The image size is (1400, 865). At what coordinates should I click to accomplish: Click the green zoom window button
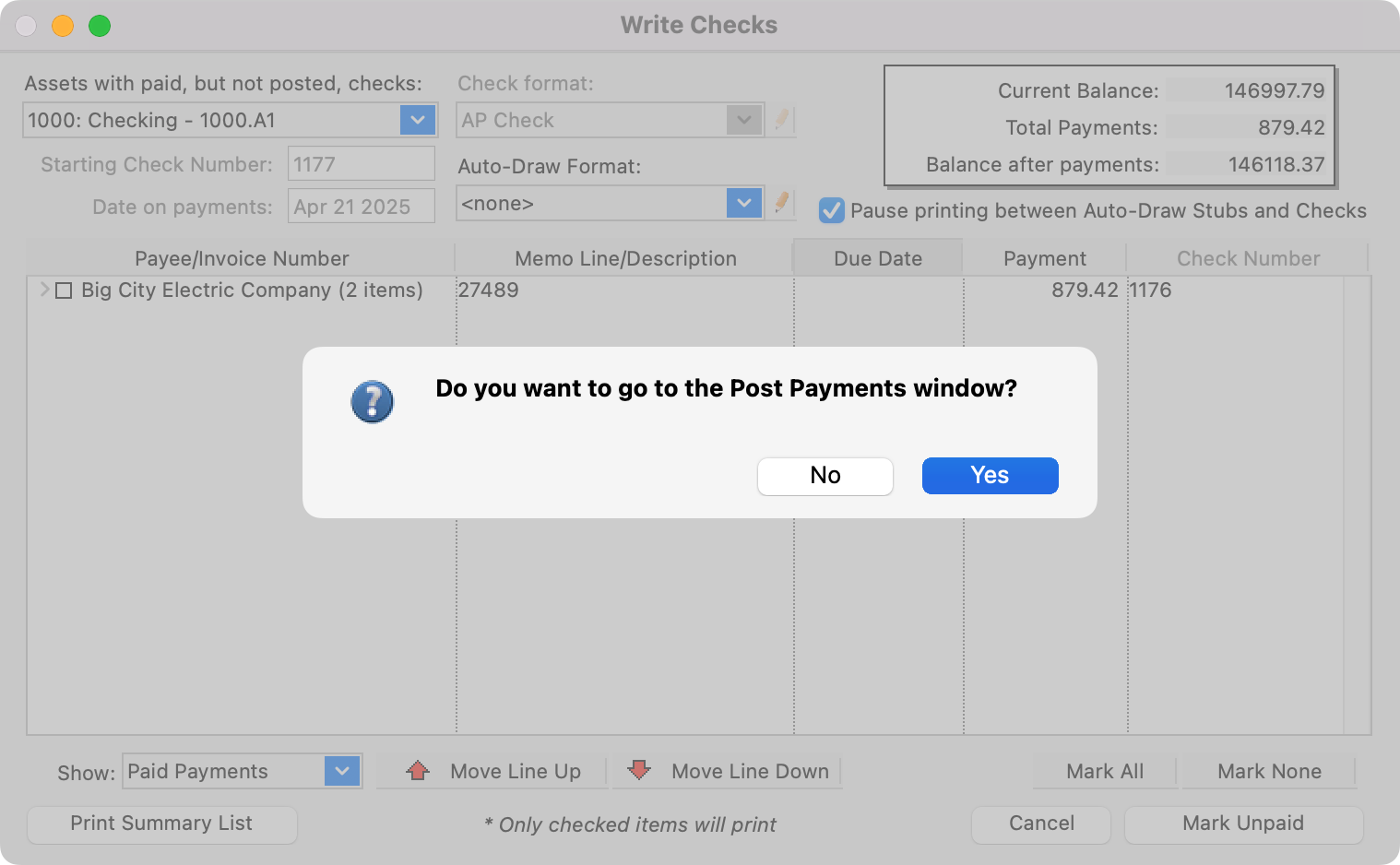click(100, 26)
